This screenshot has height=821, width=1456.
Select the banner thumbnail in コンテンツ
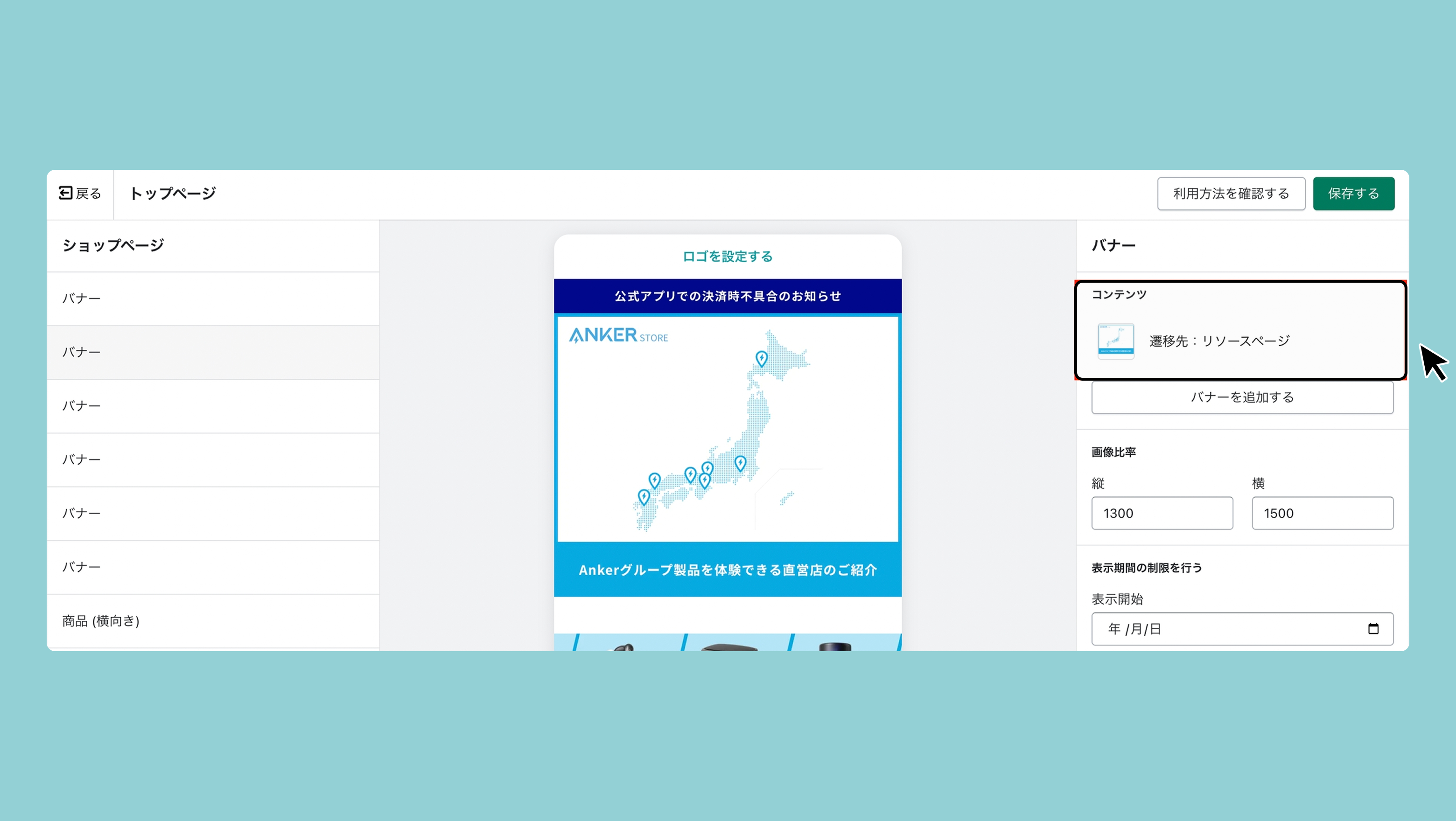tap(1115, 341)
